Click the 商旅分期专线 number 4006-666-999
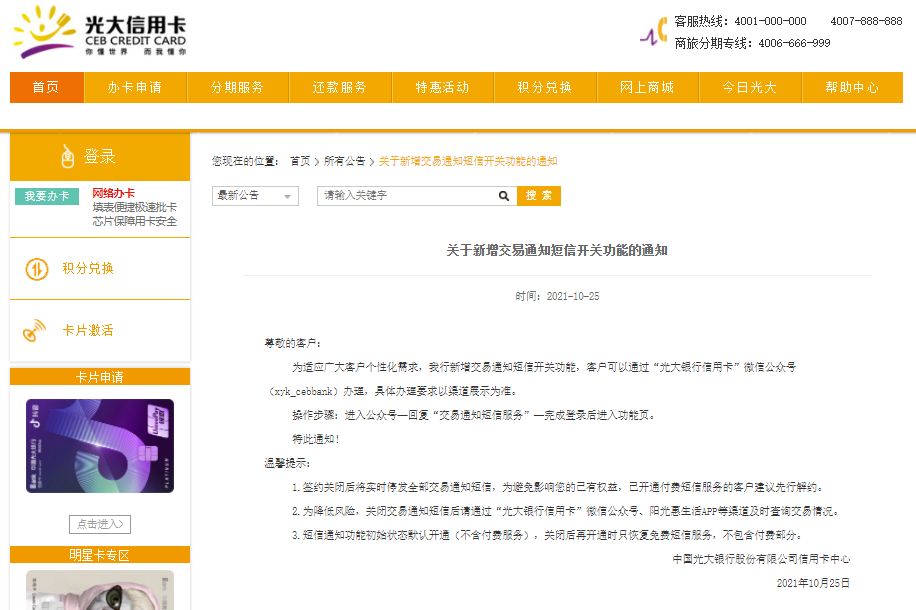Screen dimensions: 916x610 coord(794,43)
